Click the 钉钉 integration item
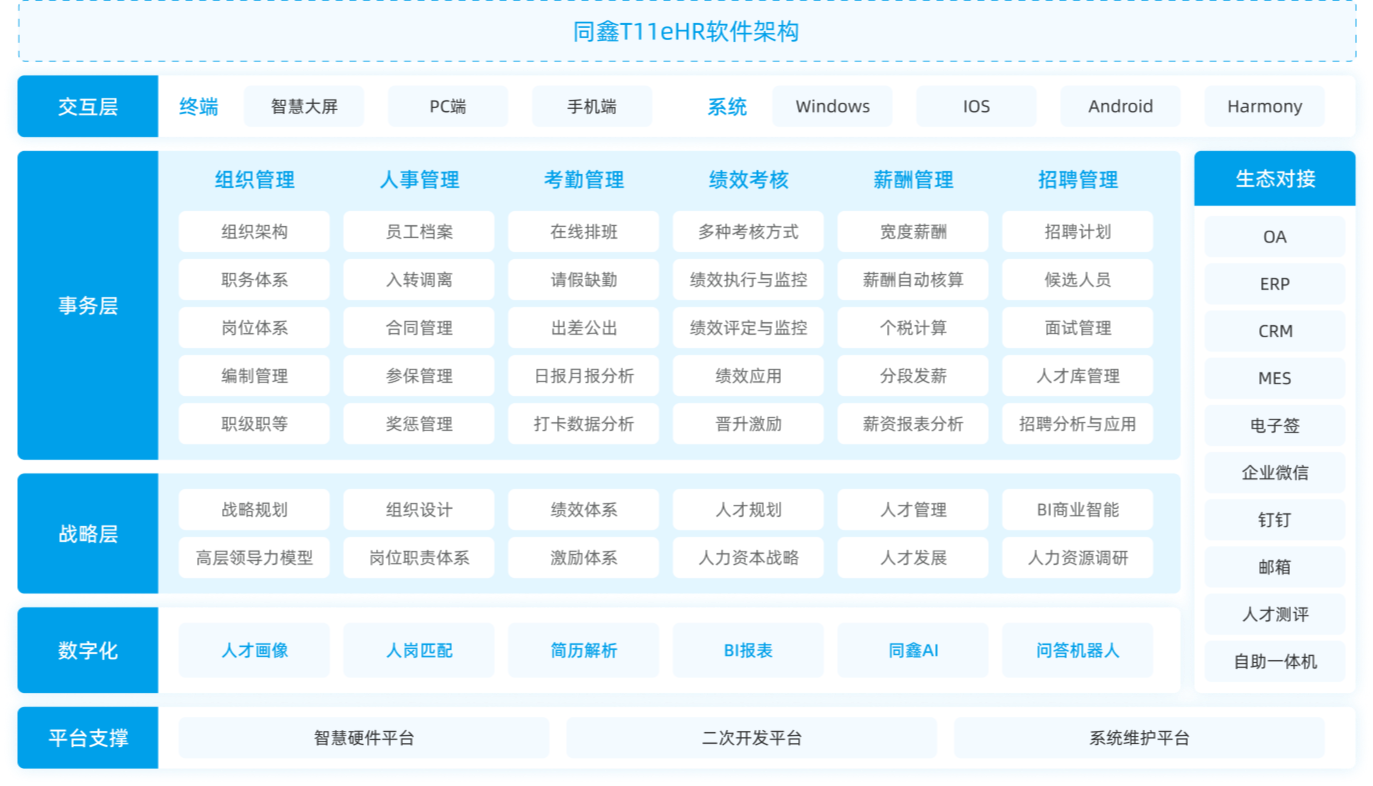This screenshot has height=786, width=1373. (x=1275, y=520)
